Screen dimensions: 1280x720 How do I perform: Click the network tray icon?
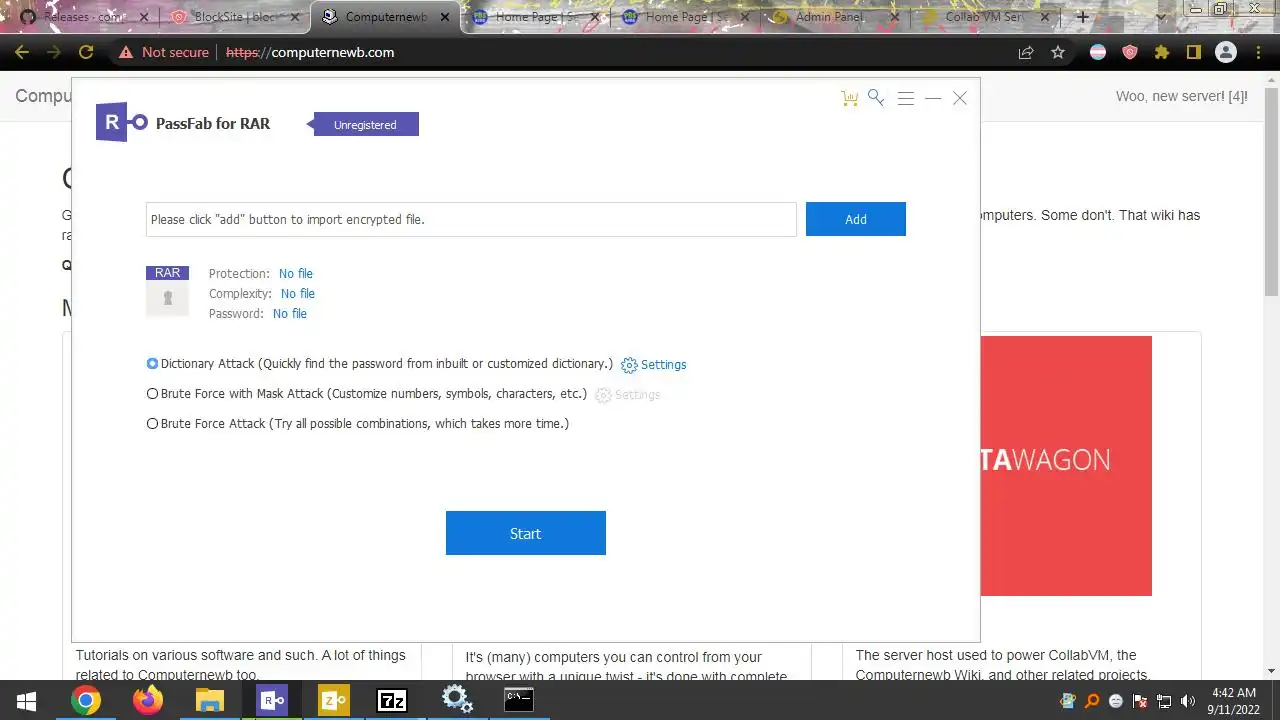coord(1164,701)
